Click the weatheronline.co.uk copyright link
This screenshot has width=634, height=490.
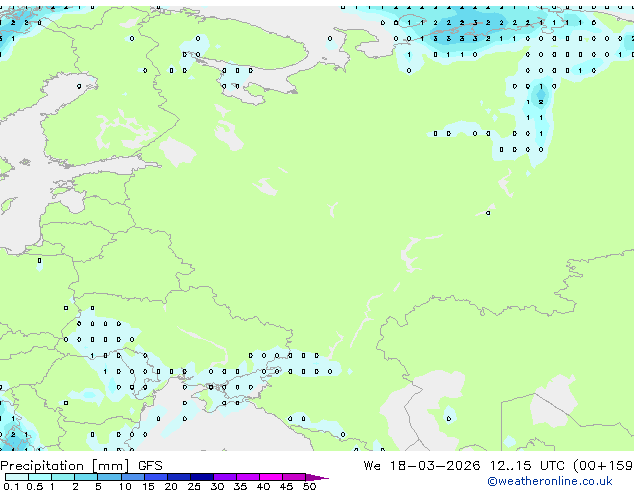(550, 481)
